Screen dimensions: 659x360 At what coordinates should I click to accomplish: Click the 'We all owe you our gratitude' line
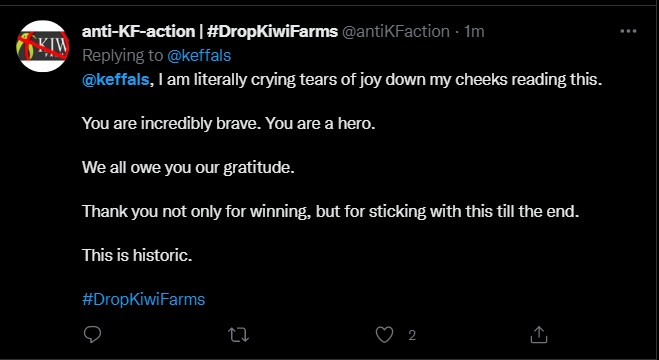pos(188,168)
